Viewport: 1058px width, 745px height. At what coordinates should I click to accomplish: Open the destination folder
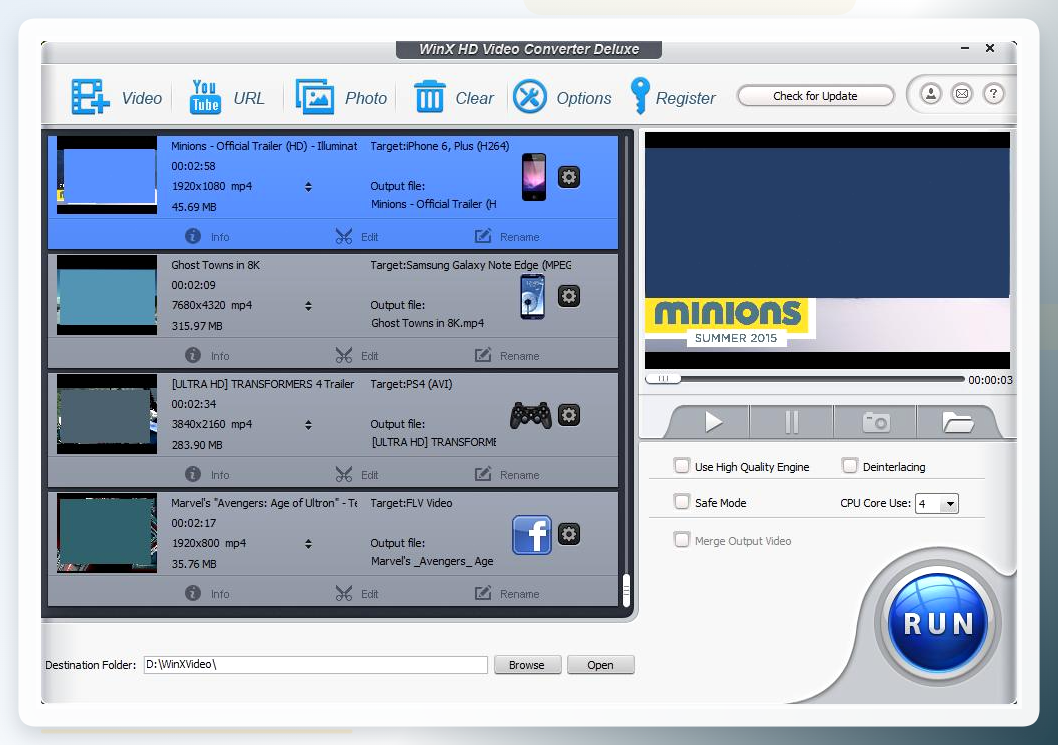pos(601,665)
